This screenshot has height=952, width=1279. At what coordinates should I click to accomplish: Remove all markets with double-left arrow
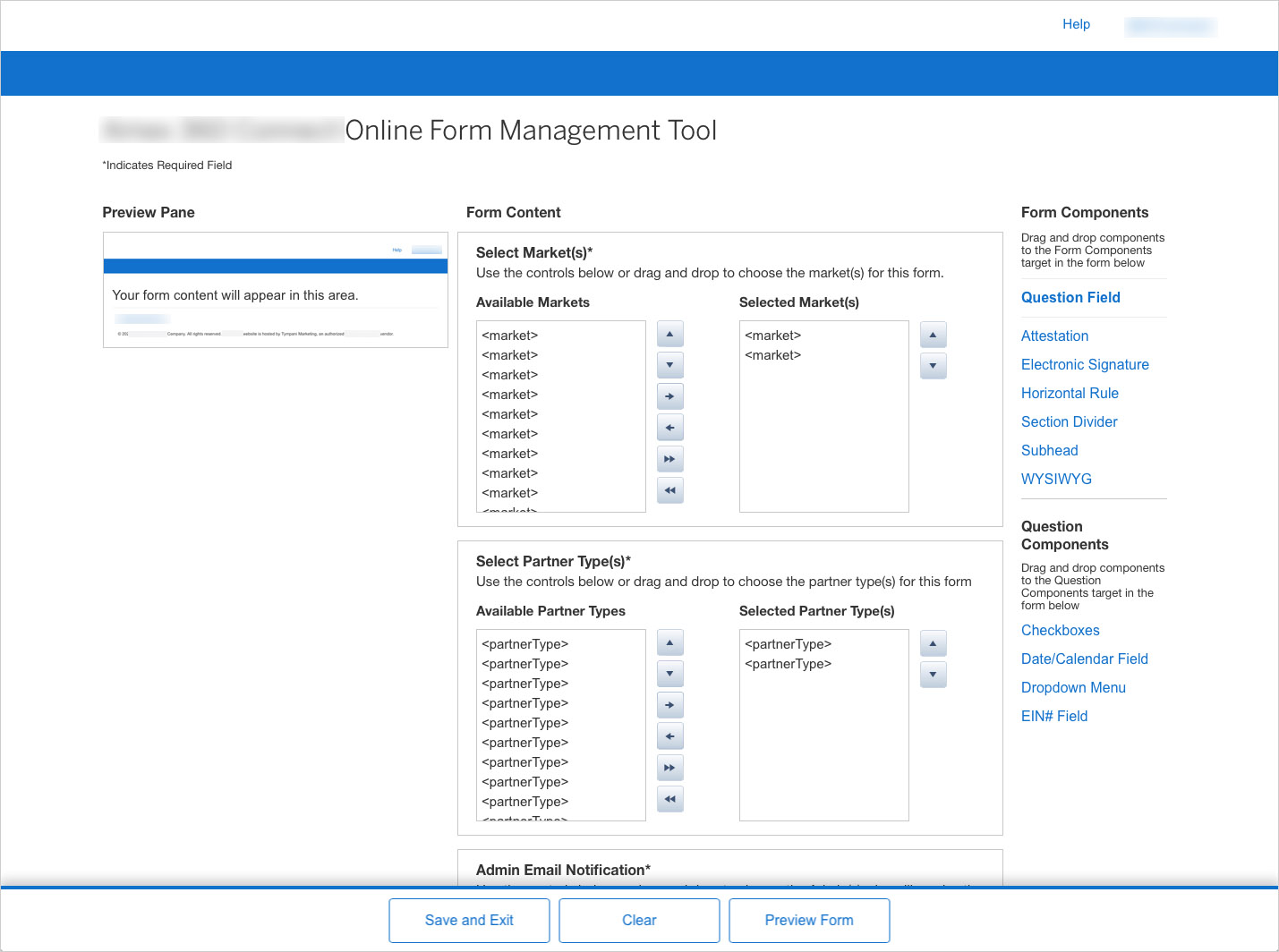coord(669,490)
